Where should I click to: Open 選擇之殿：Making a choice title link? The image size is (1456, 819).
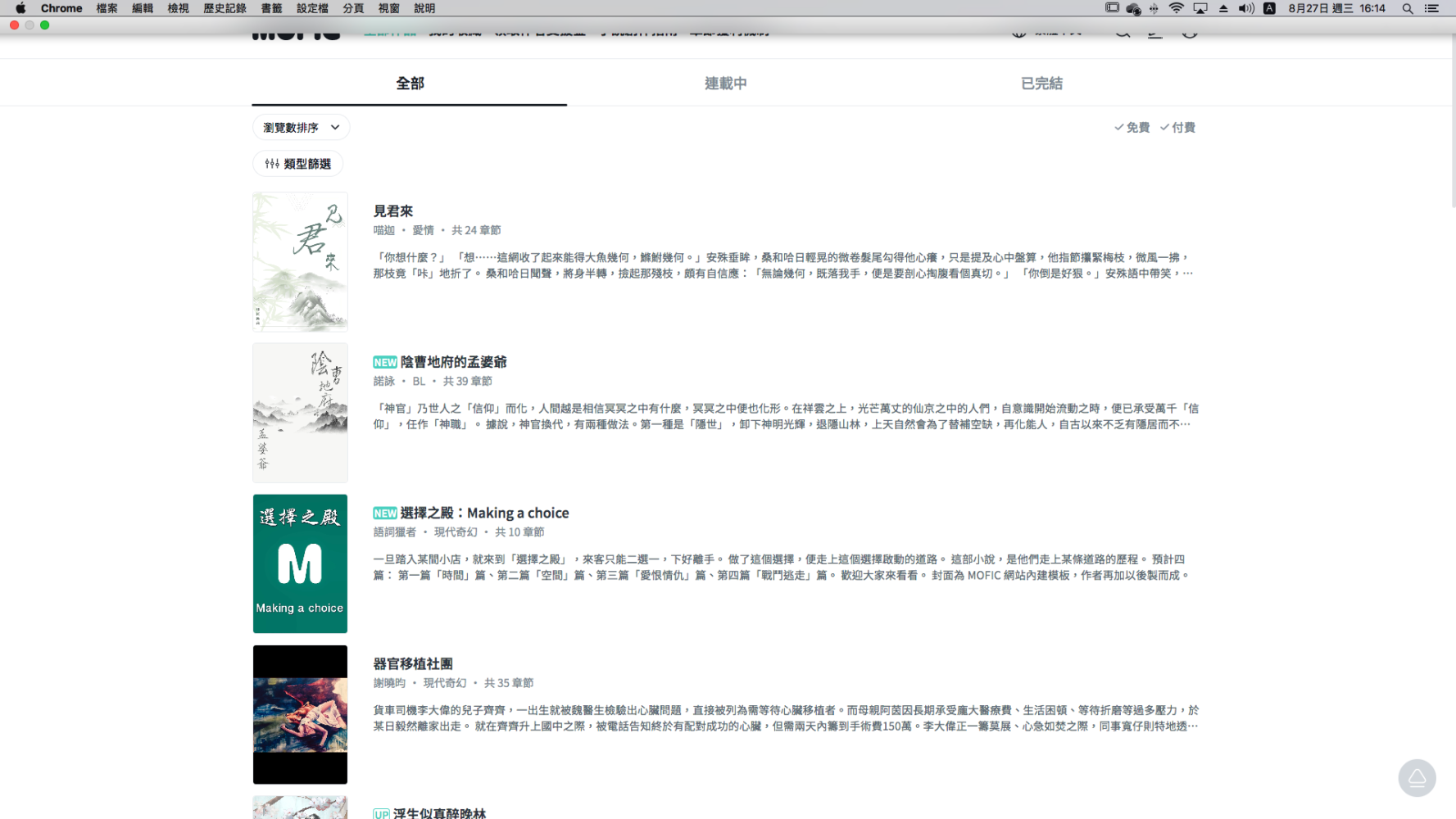tap(484, 513)
